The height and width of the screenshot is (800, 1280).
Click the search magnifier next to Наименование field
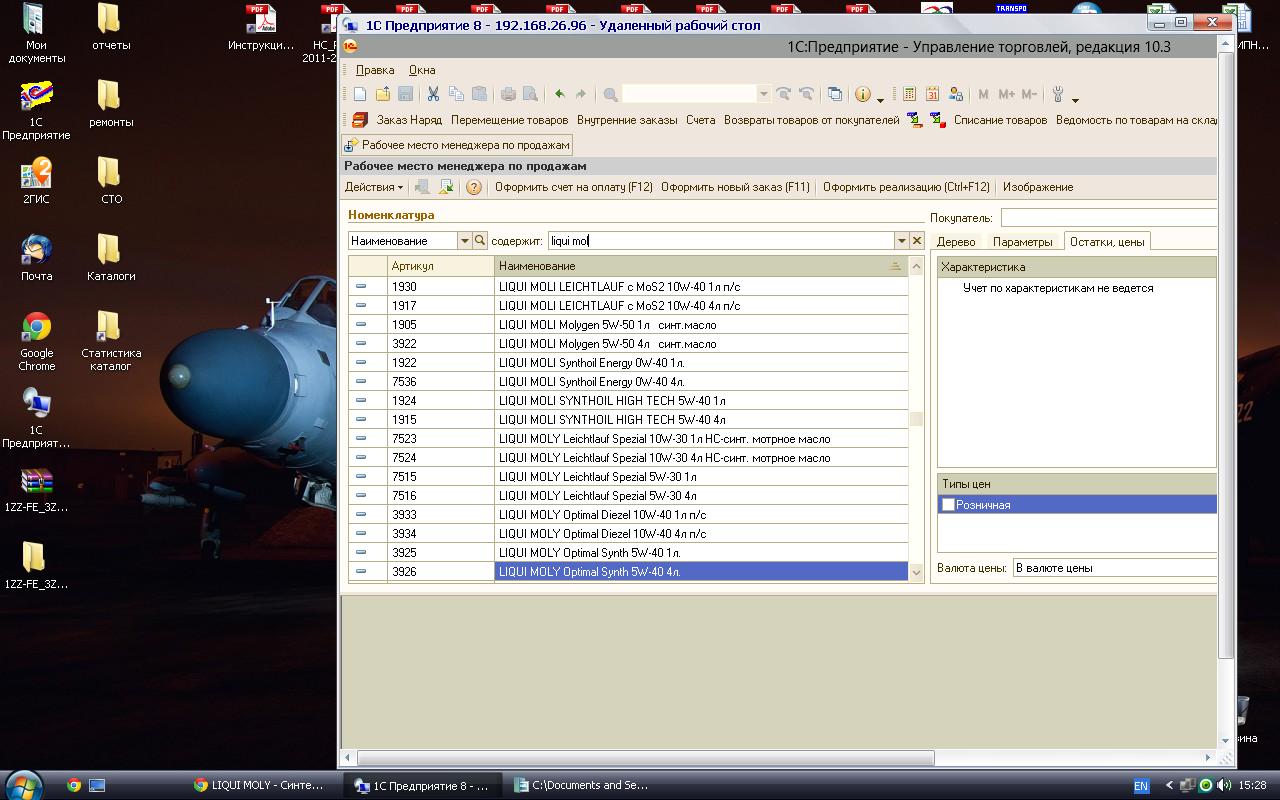480,241
